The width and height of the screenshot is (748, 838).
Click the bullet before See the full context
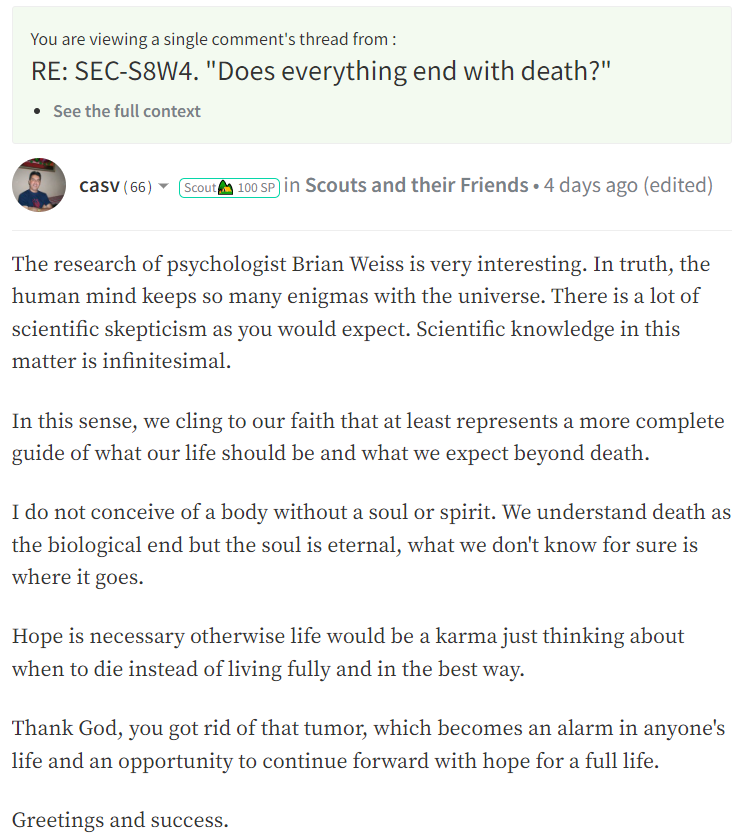pyautogui.click(x=37, y=112)
